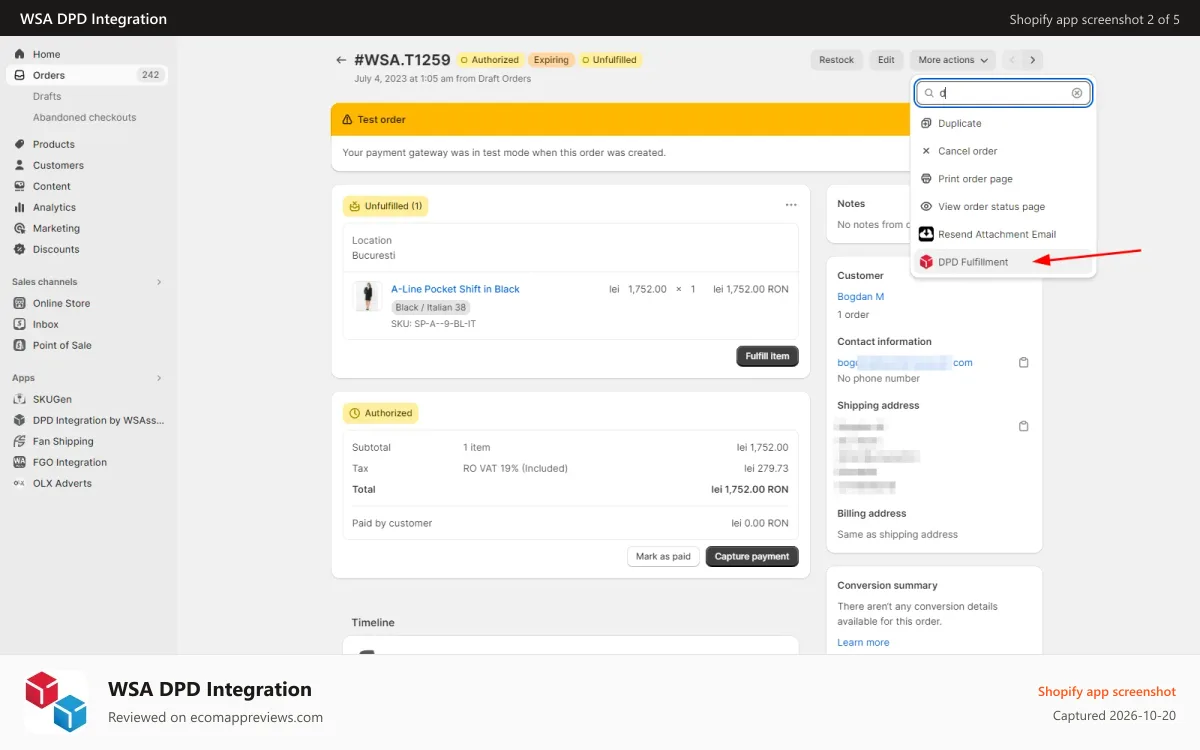Copy the shipping address icon

pyautogui.click(x=1023, y=426)
